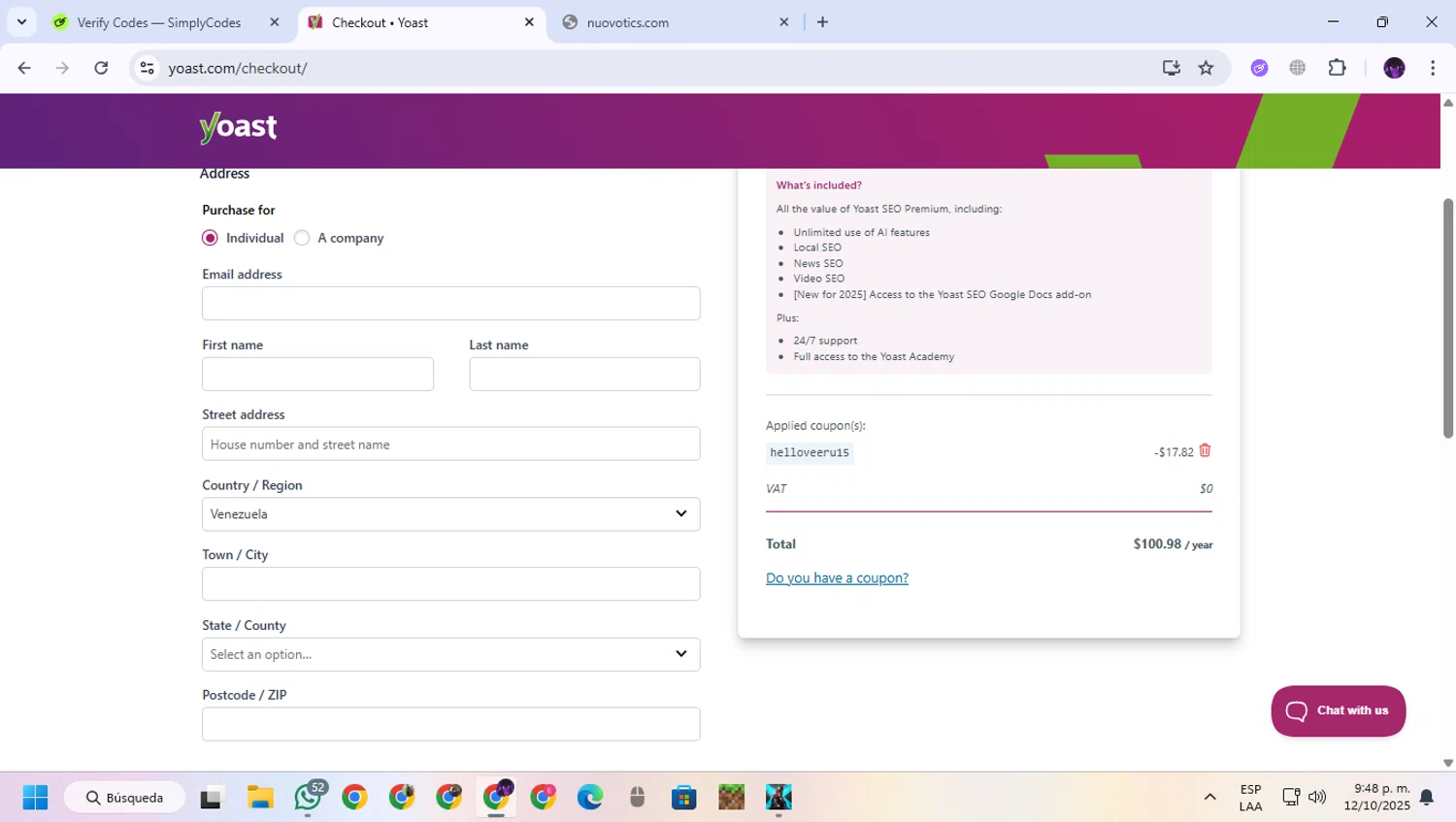This screenshot has width=1456, height=822.
Task: Click the helloveeru15 coupon code text
Action: 810,452
